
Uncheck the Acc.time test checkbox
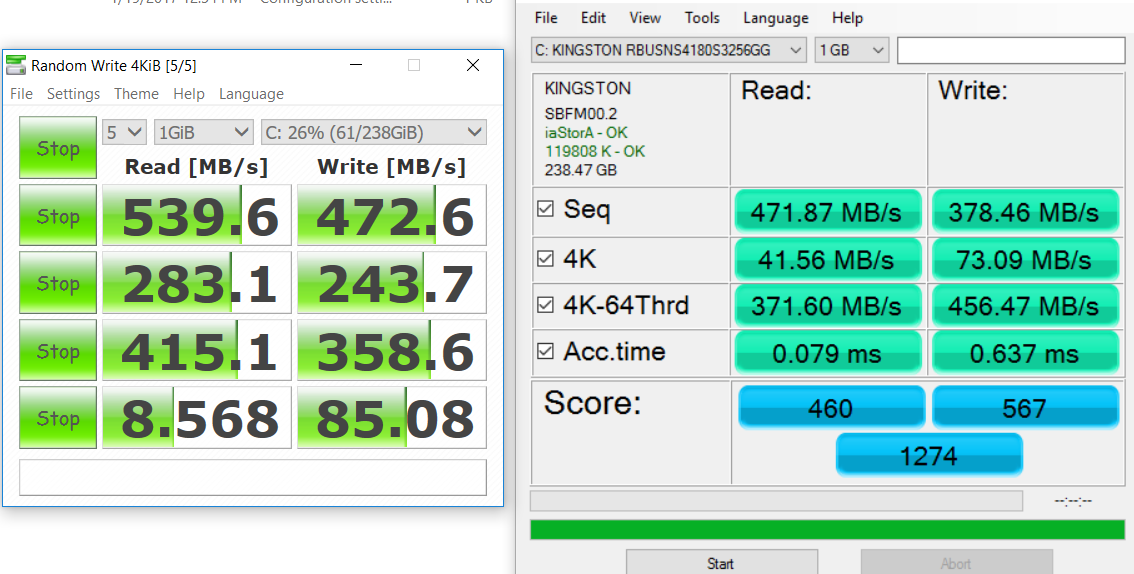[545, 351]
